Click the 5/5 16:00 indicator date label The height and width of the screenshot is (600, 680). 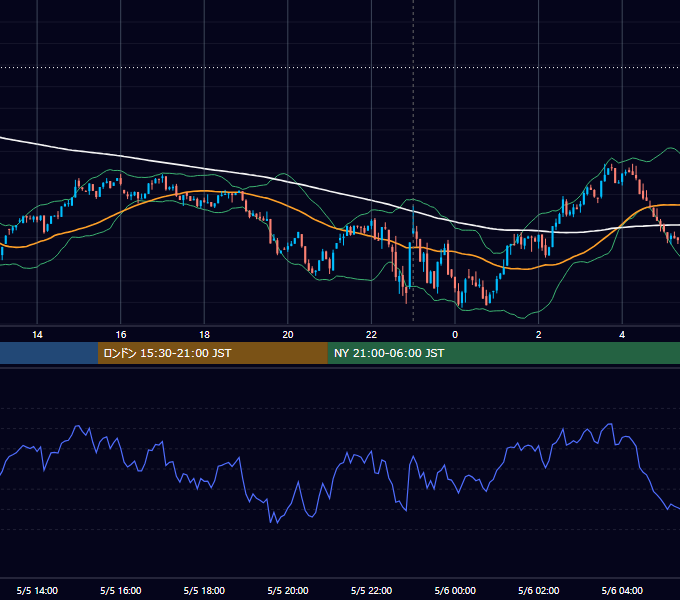(x=121, y=590)
